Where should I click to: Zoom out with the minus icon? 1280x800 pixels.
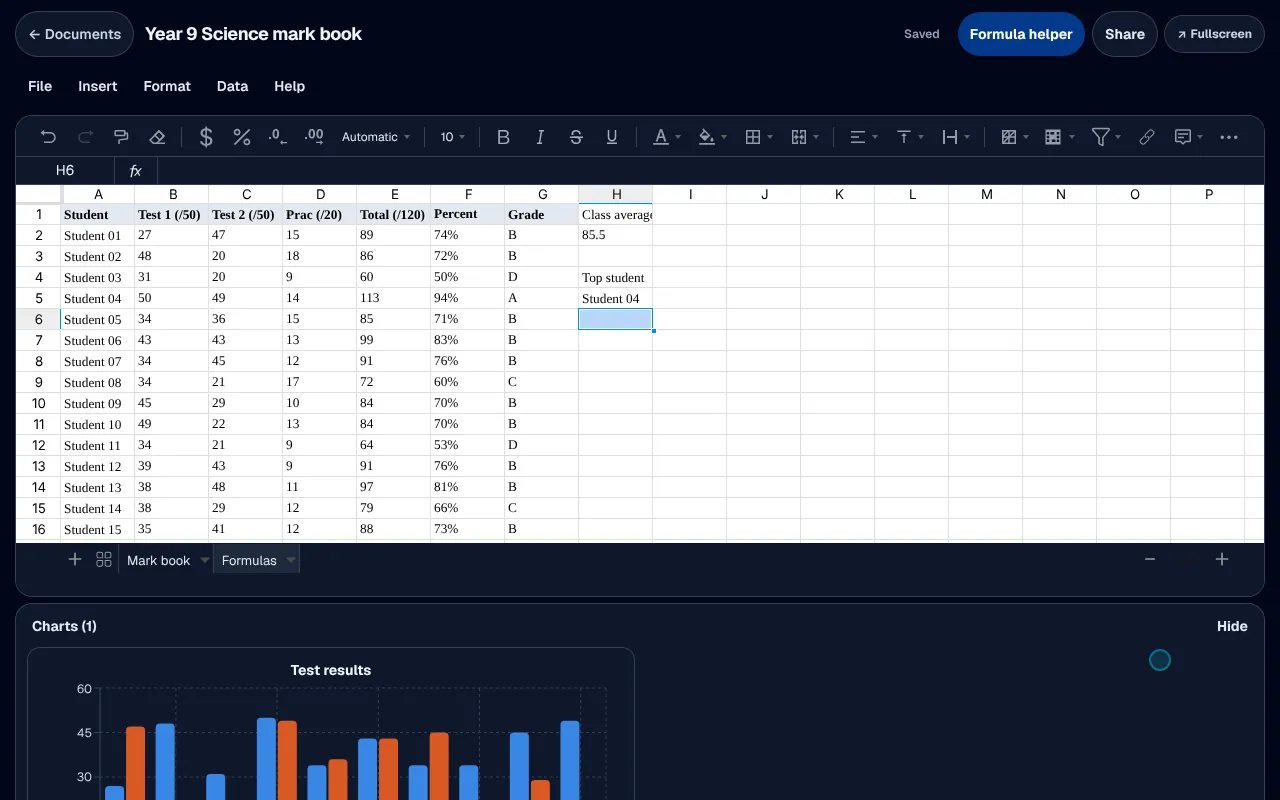click(1150, 560)
